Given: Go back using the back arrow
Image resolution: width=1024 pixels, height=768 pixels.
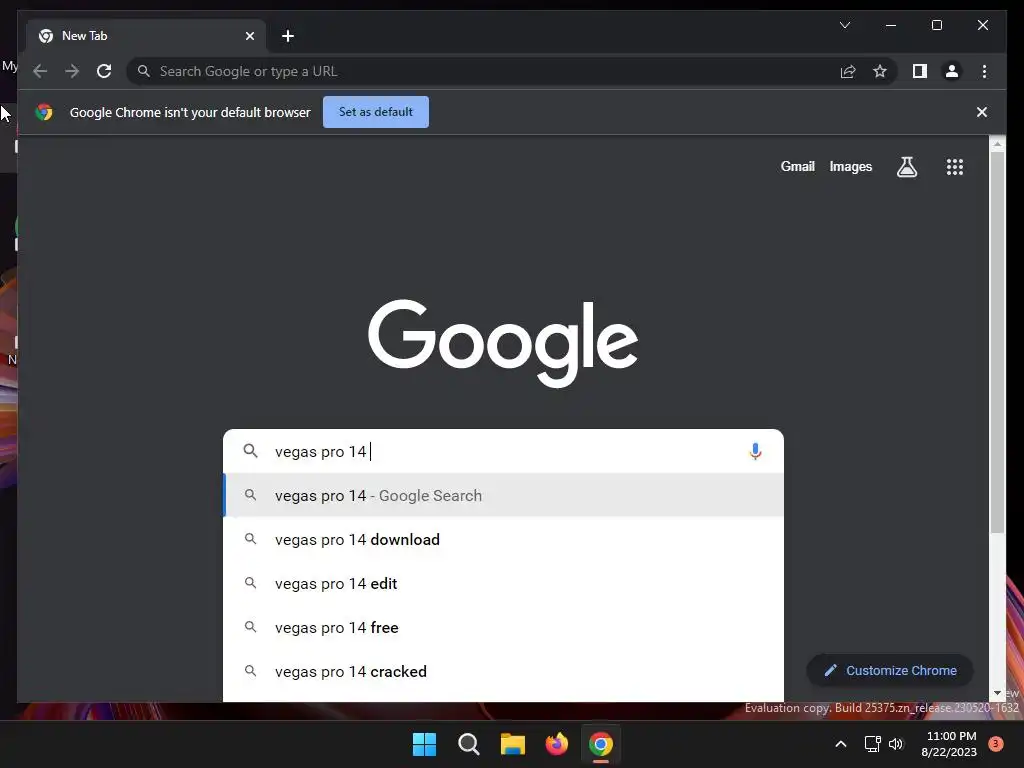Looking at the screenshot, I should pos(40,71).
